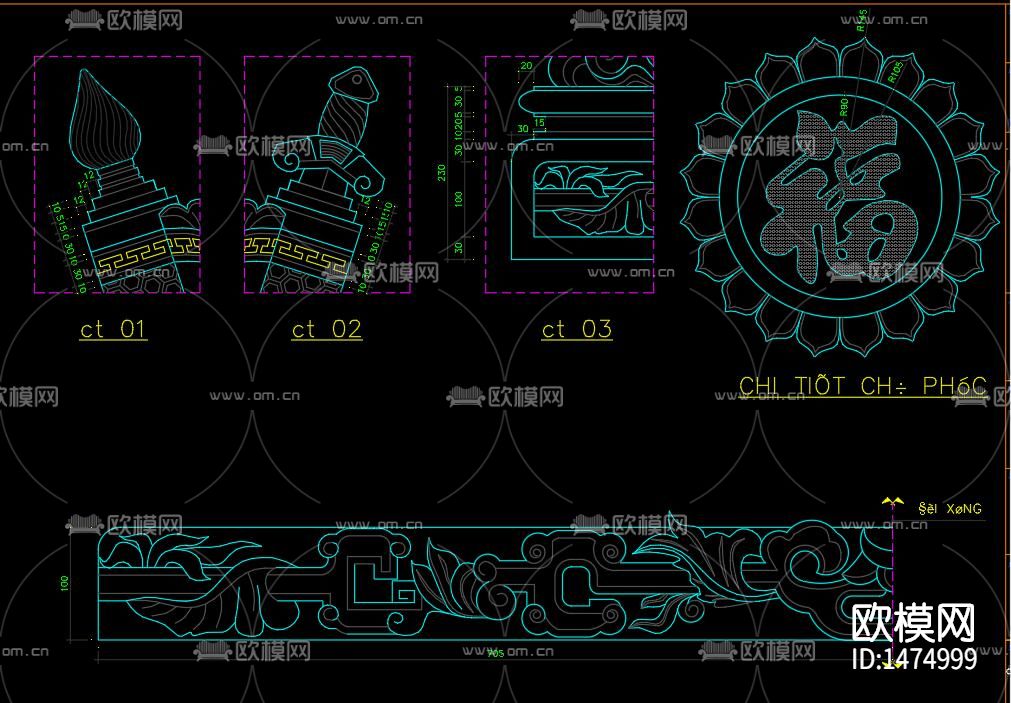Select the "ct 02" detail label
Screen dimensions: 1011x703
coord(326,329)
